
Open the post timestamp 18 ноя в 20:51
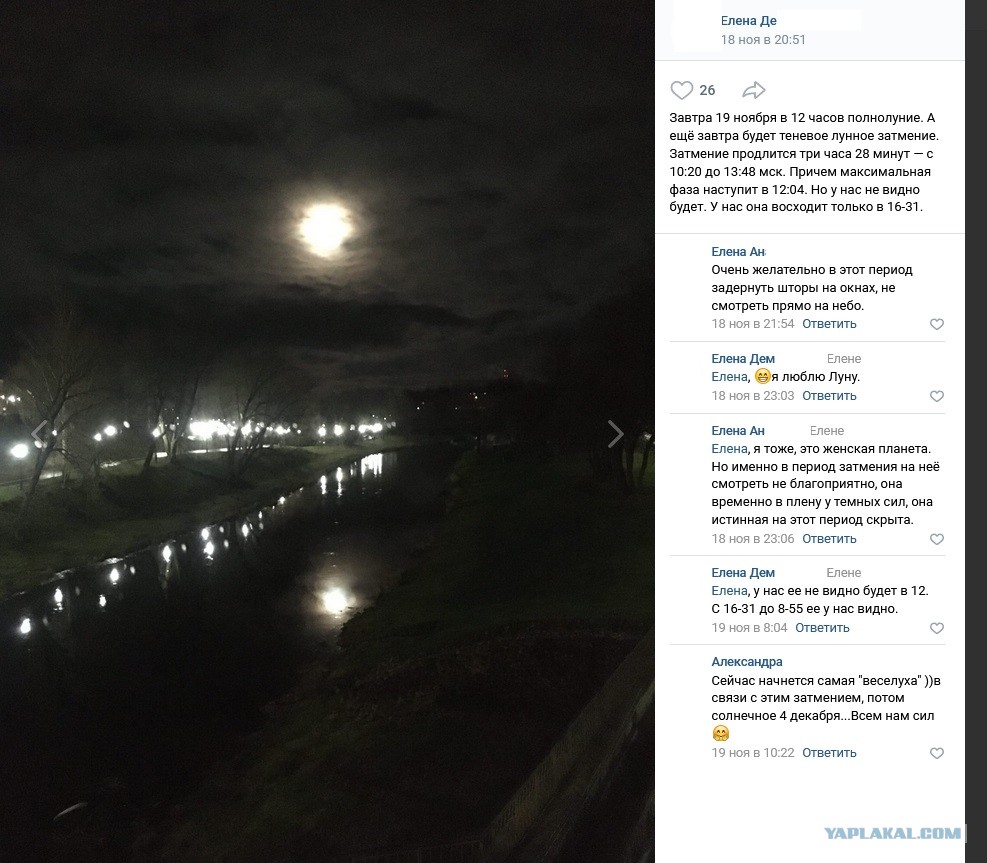(763, 40)
